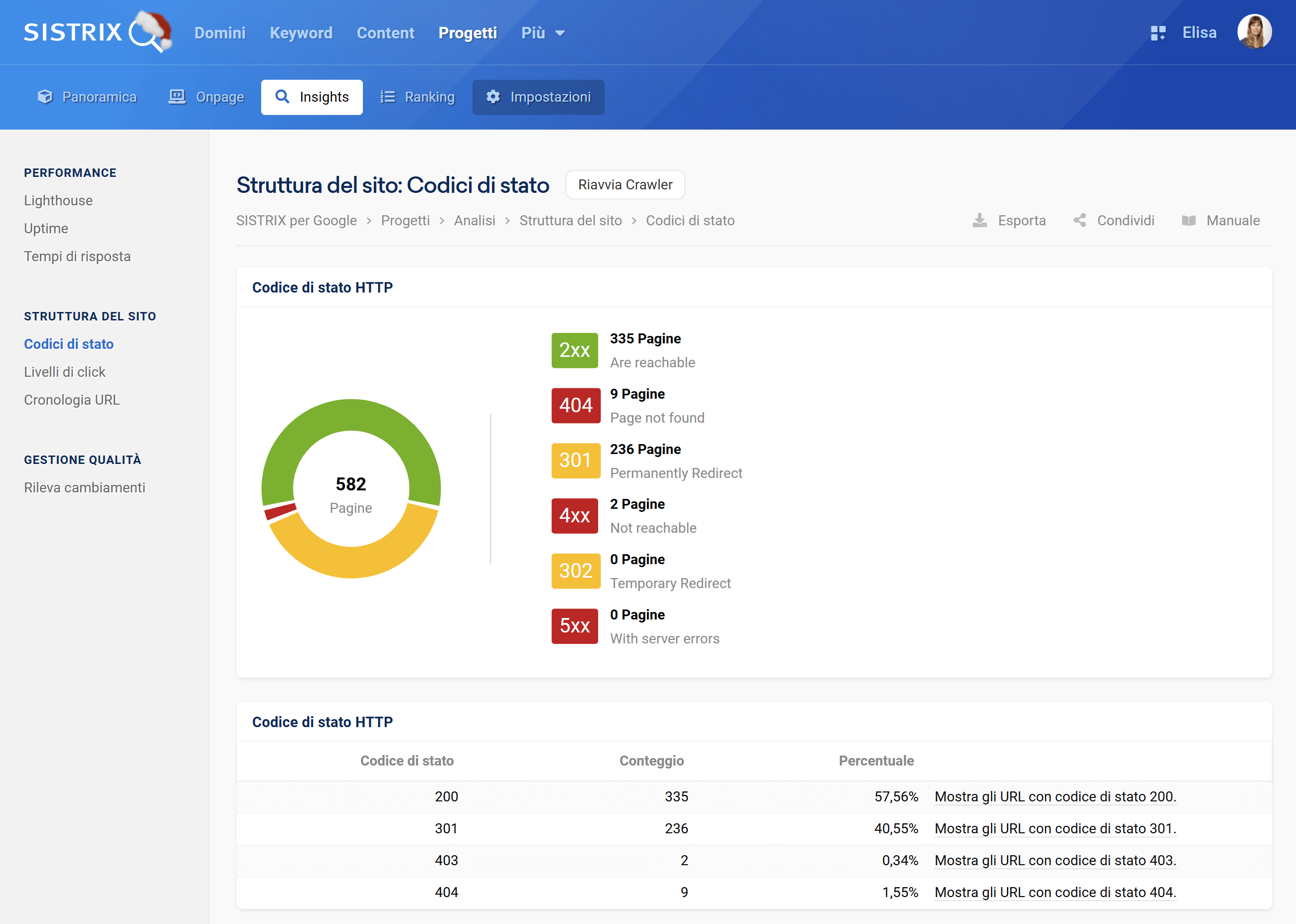The width and height of the screenshot is (1296, 924).
Task: Open Impostazioni gear tab
Action: (x=538, y=97)
